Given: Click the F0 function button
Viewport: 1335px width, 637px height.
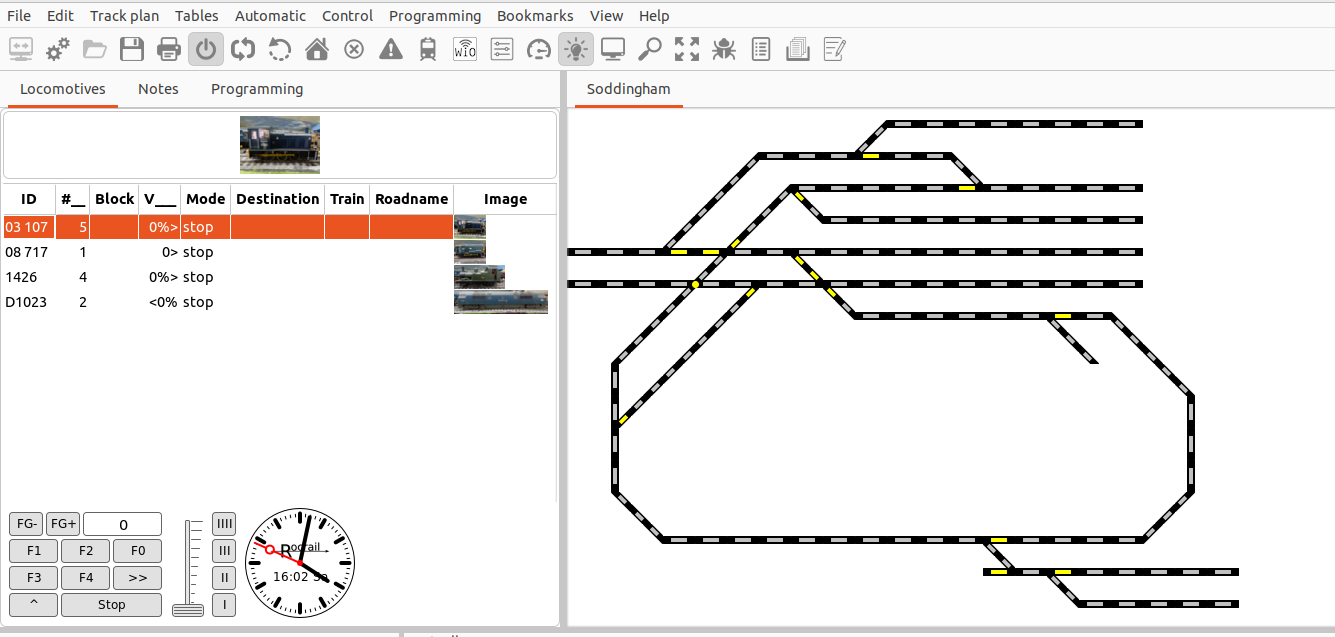Looking at the screenshot, I should click(x=137, y=550).
